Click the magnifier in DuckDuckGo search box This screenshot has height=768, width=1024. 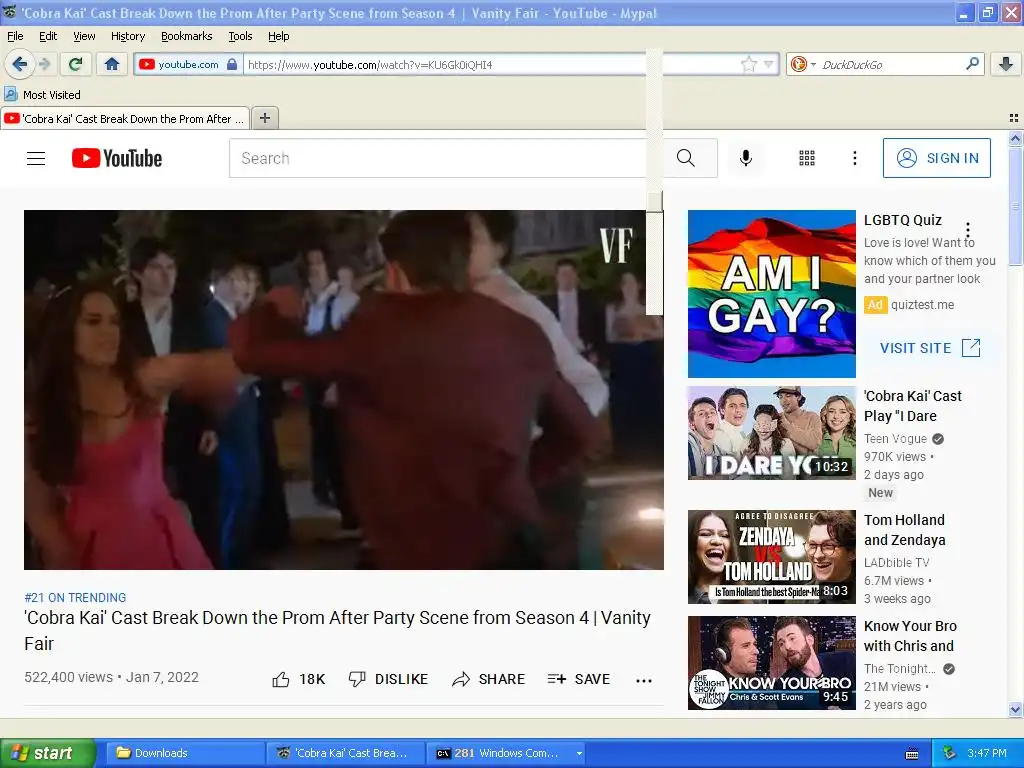click(x=972, y=63)
